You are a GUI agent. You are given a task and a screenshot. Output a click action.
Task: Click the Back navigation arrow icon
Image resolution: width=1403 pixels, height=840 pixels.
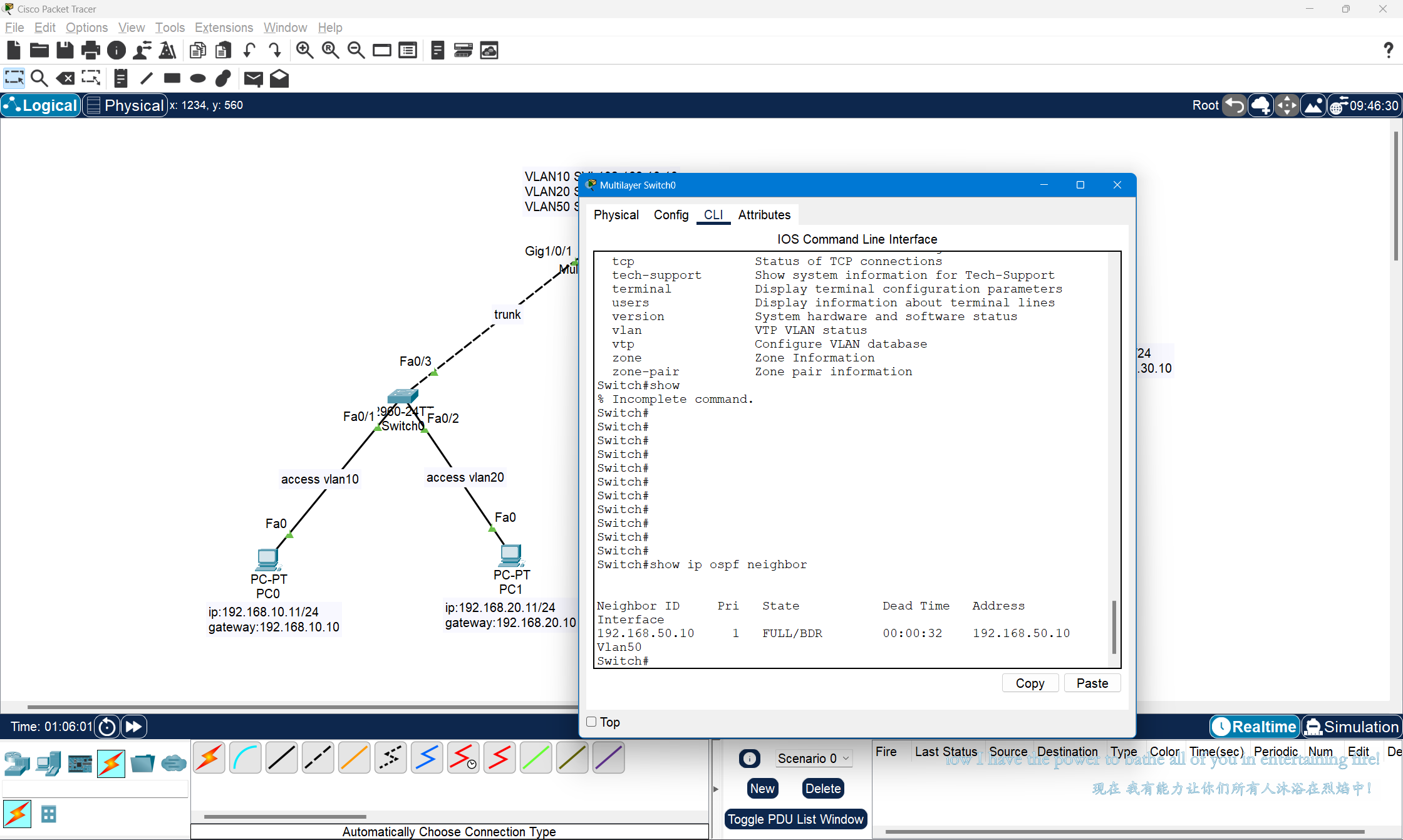[x=1235, y=105]
